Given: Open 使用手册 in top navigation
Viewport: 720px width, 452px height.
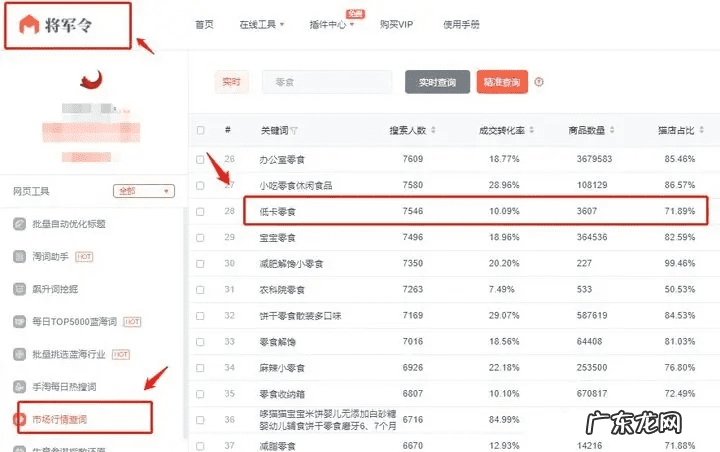Looking at the screenshot, I should (461, 24).
